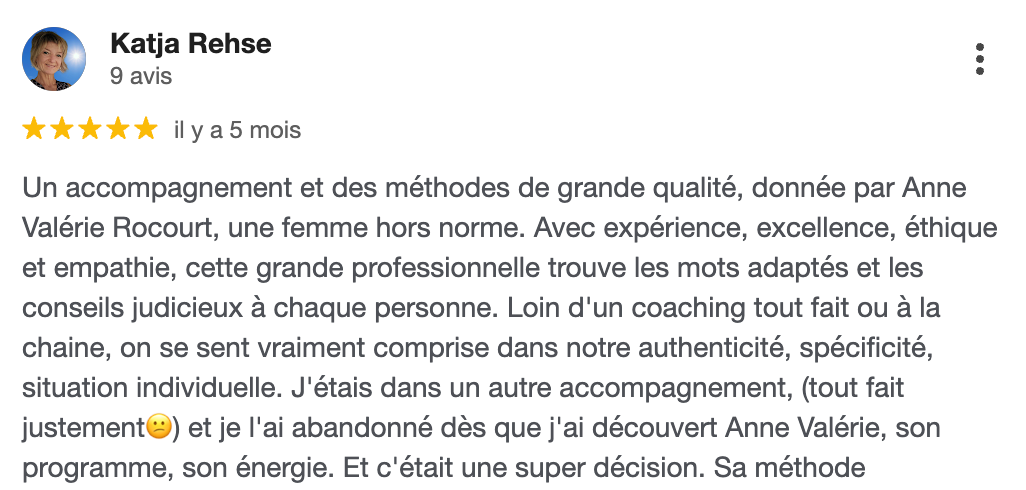This screenshot has height=490, width=1026.
Task: Open the three-dot options menu for this review
Action: pos(979,60)
